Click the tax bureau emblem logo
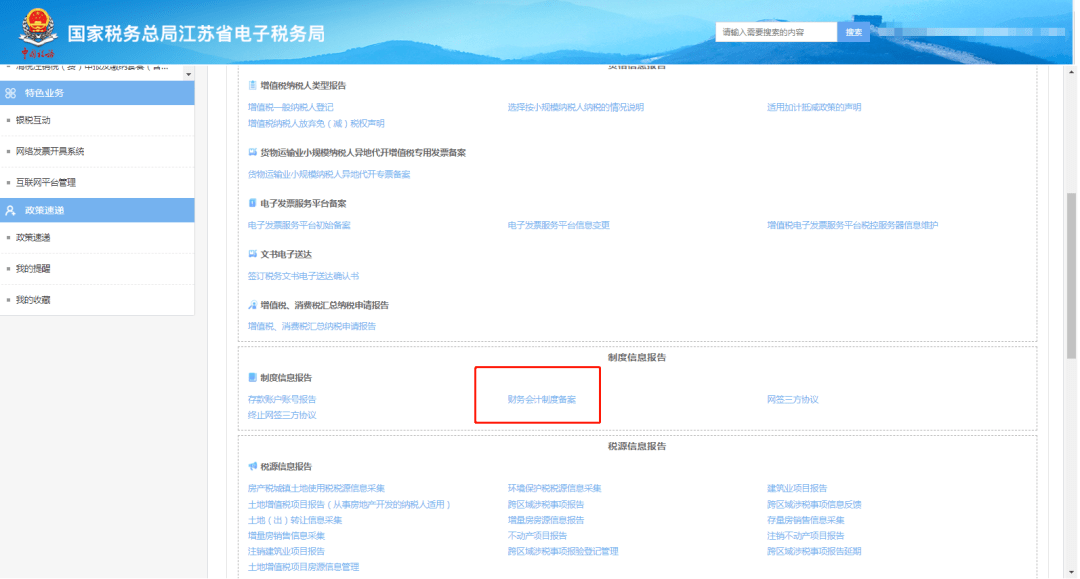1080x579 pixels. (37, 32)
